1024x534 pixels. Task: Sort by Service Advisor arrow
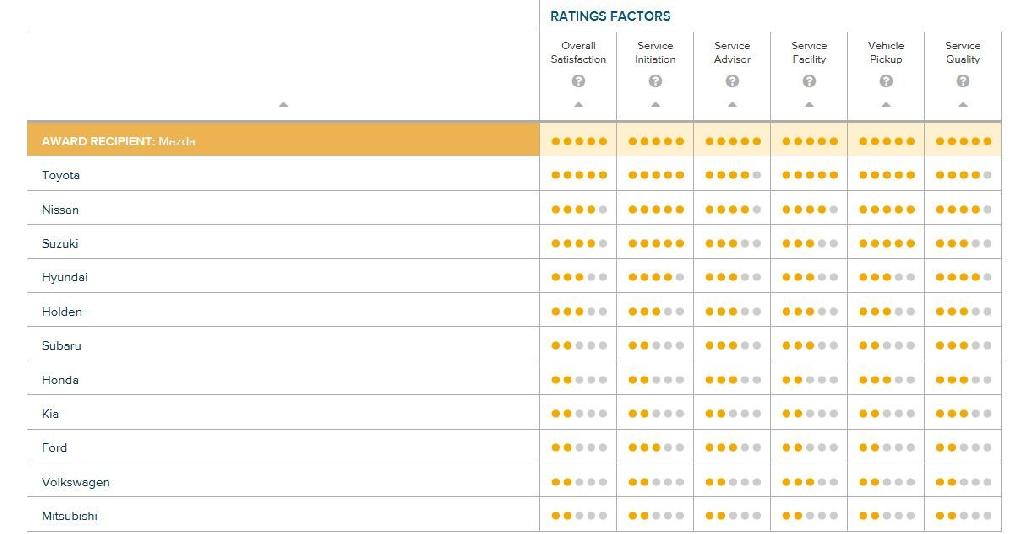[732, 104]
